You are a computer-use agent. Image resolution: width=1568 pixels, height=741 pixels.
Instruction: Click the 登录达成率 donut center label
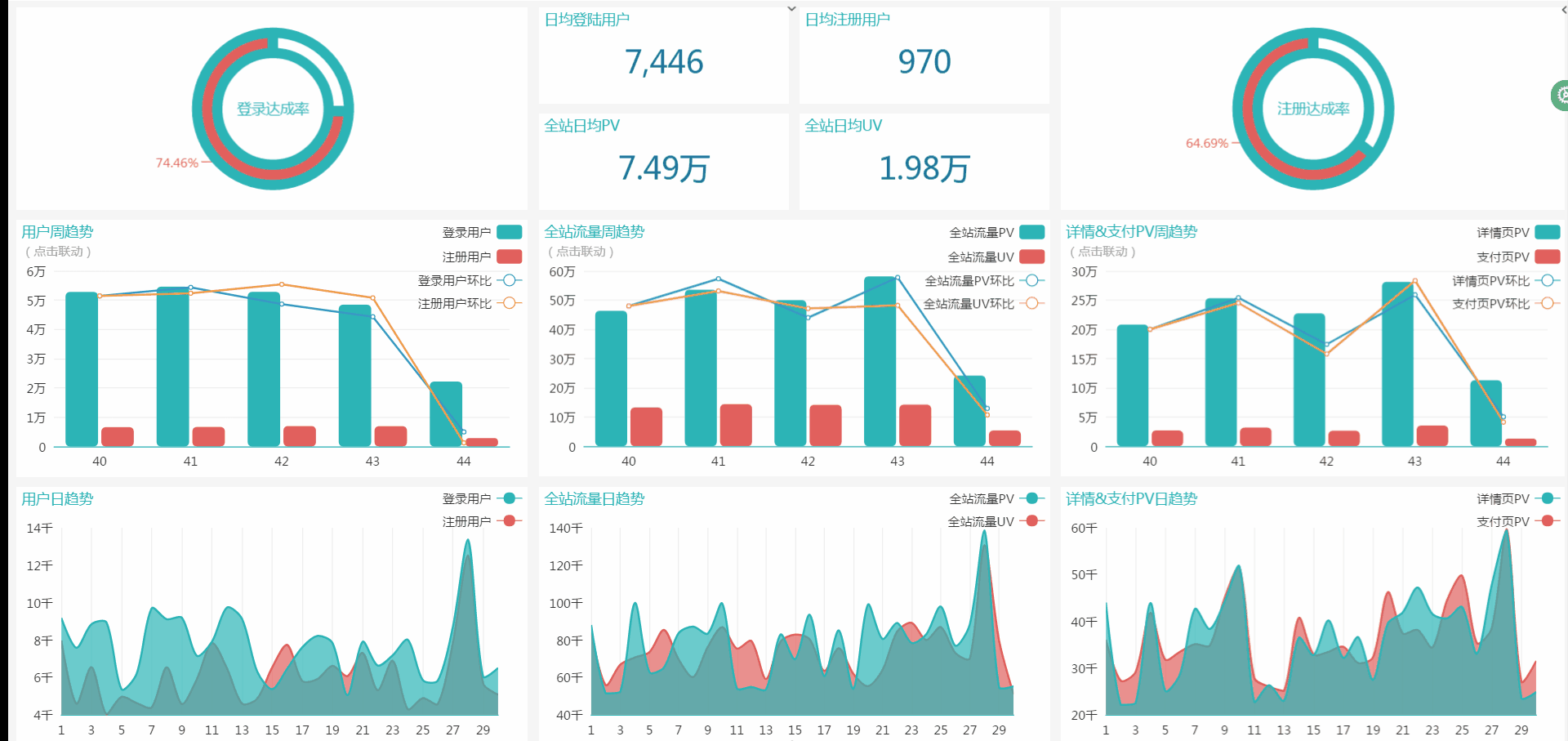[x=273, y=109]
